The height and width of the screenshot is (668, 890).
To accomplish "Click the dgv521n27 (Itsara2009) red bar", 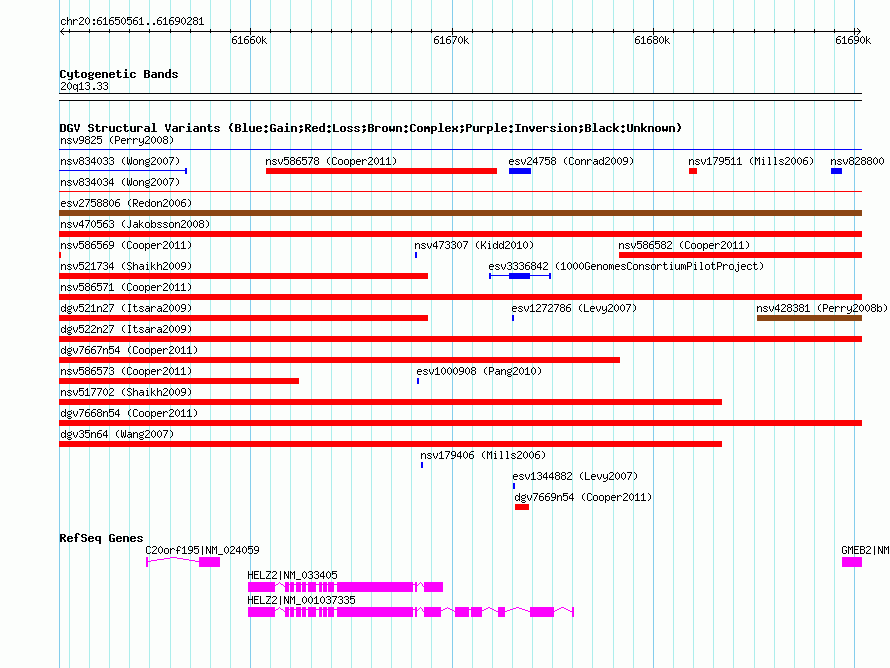I will [244, 318].
